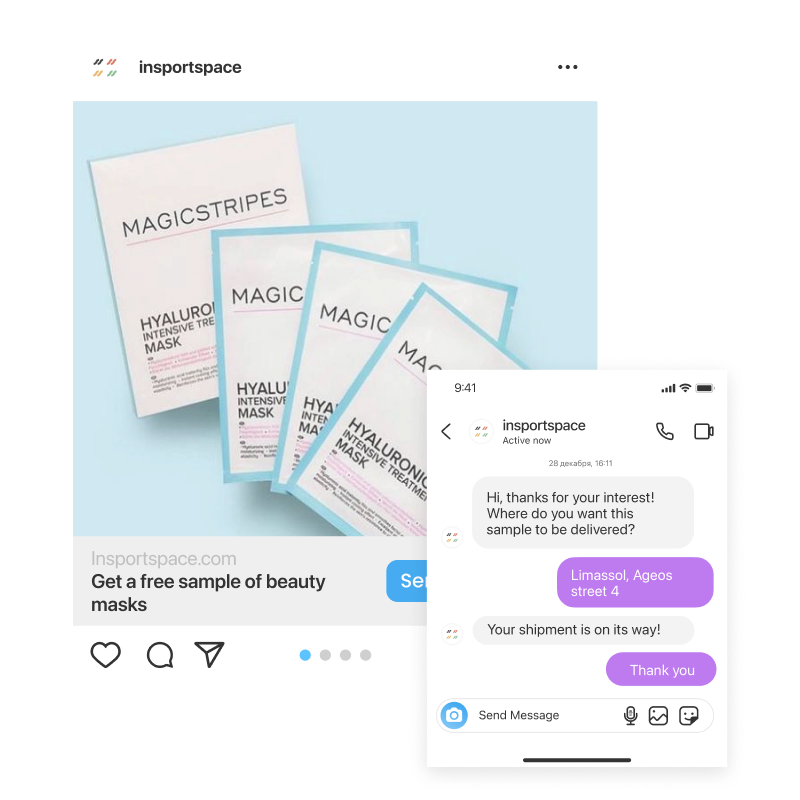The width and height of the screenshot is (800, 800).
Task: Click insportspace logo avatar in post header
Action: pos(105,67)
